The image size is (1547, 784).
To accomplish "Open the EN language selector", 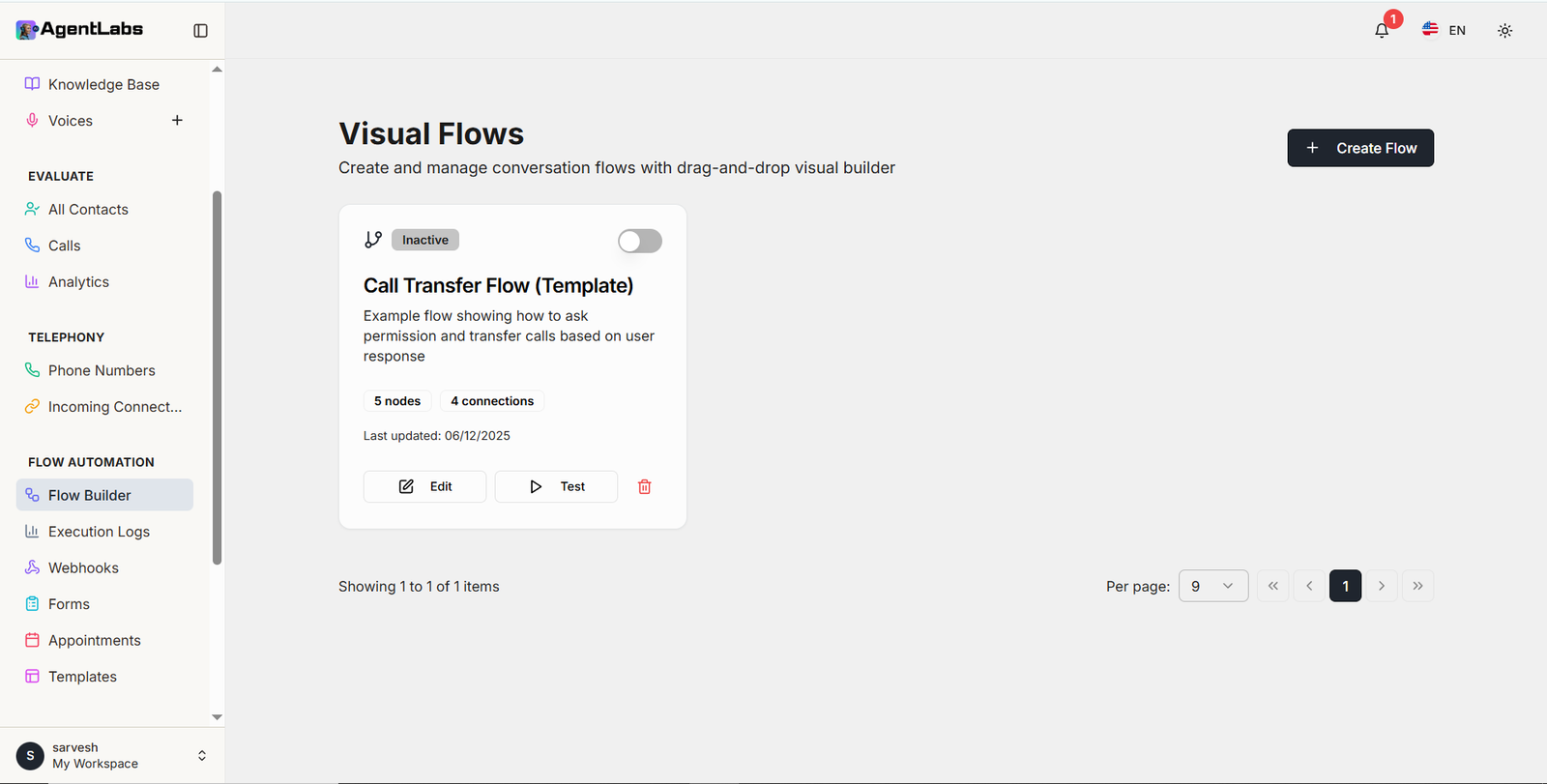I will click(x=1444, y=30).
